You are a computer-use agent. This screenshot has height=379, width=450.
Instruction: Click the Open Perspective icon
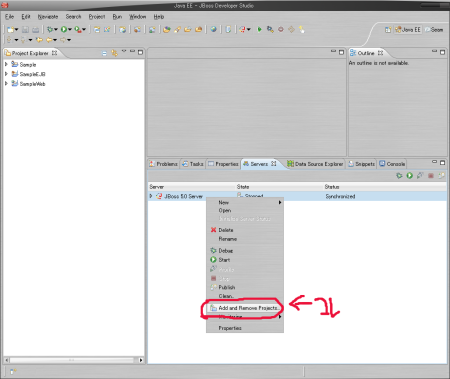coord(388,30)
